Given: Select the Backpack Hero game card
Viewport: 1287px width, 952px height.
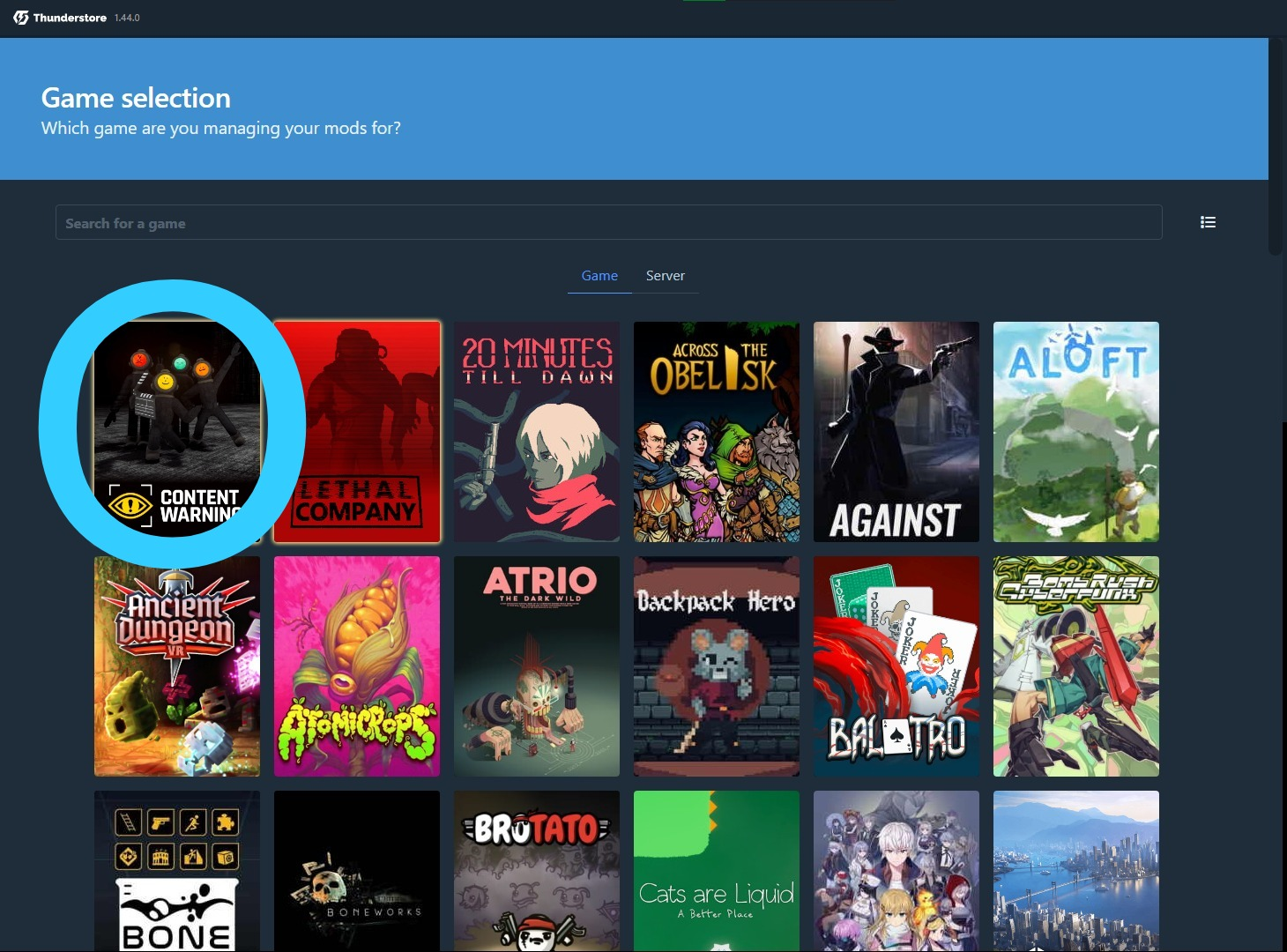Looking at the screenshot, I should click(717, 666).
